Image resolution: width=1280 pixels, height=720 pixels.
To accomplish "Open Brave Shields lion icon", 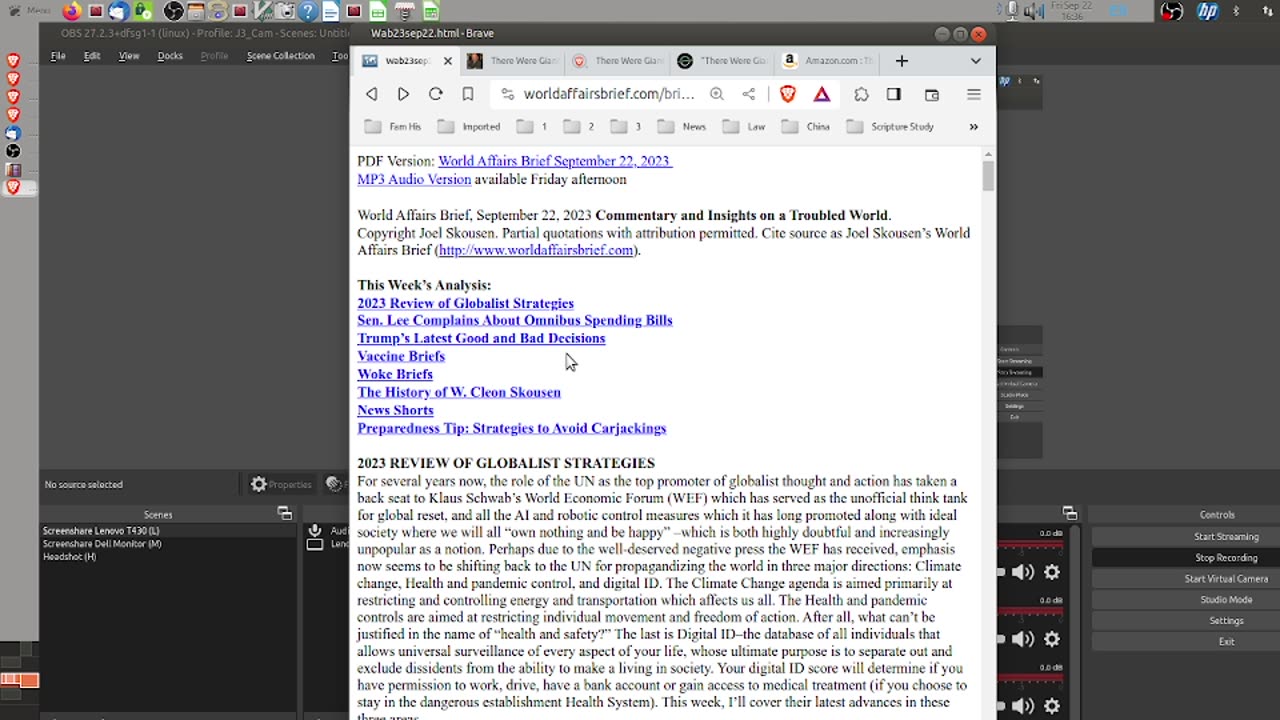I will click(788, 94).
